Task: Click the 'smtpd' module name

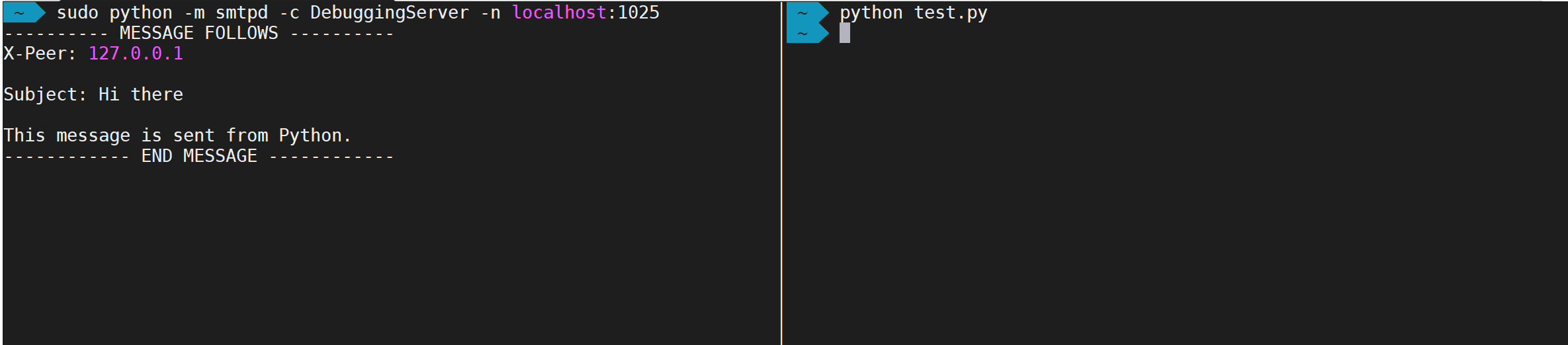Action: (x=241, y=13)
